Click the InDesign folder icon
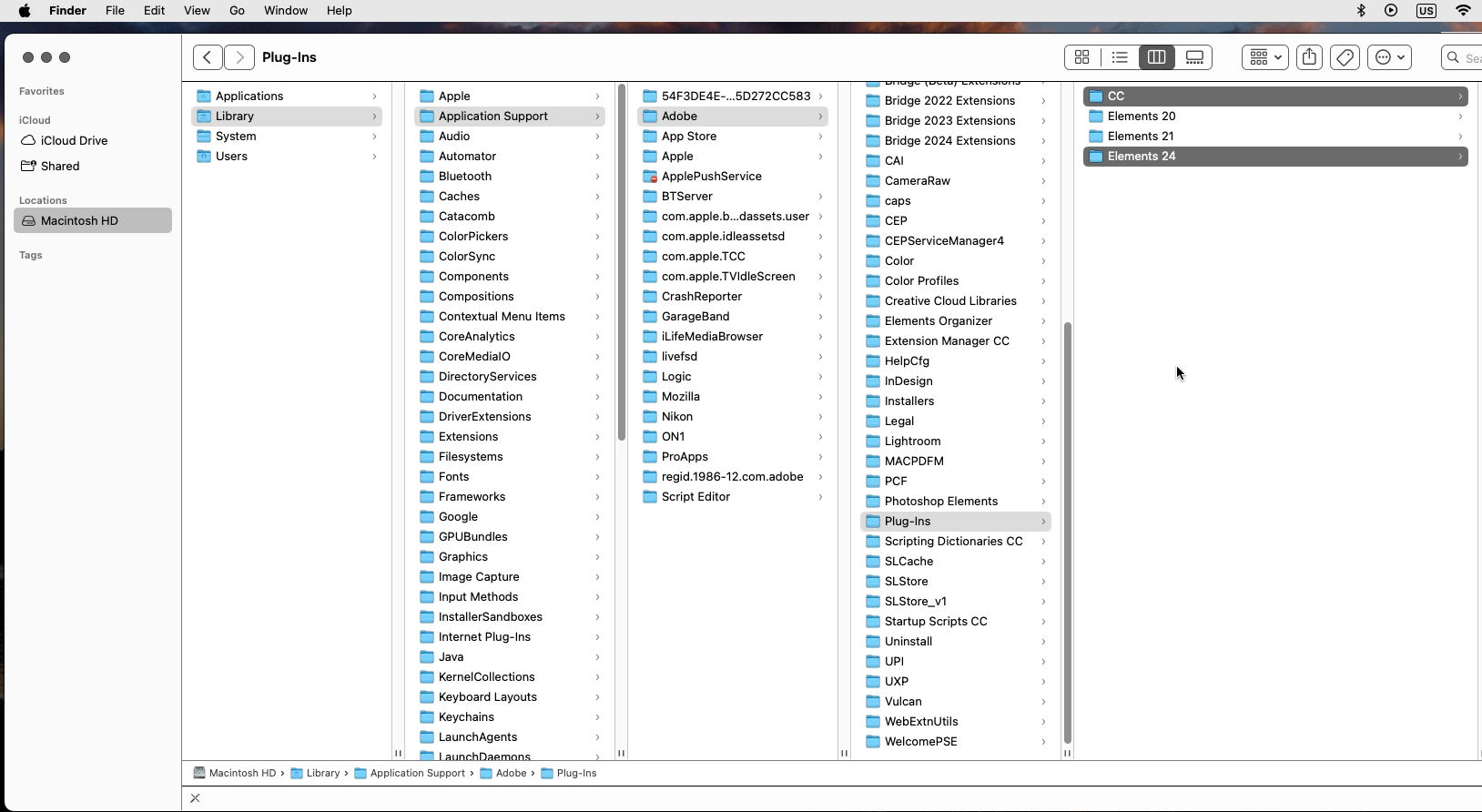 (x=873, y=381)
